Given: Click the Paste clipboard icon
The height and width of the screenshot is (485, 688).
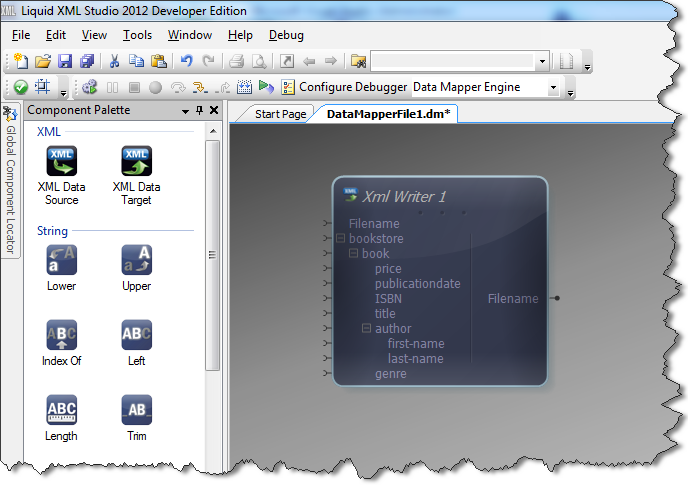Looking at the screenshot, I should (158, 61).
